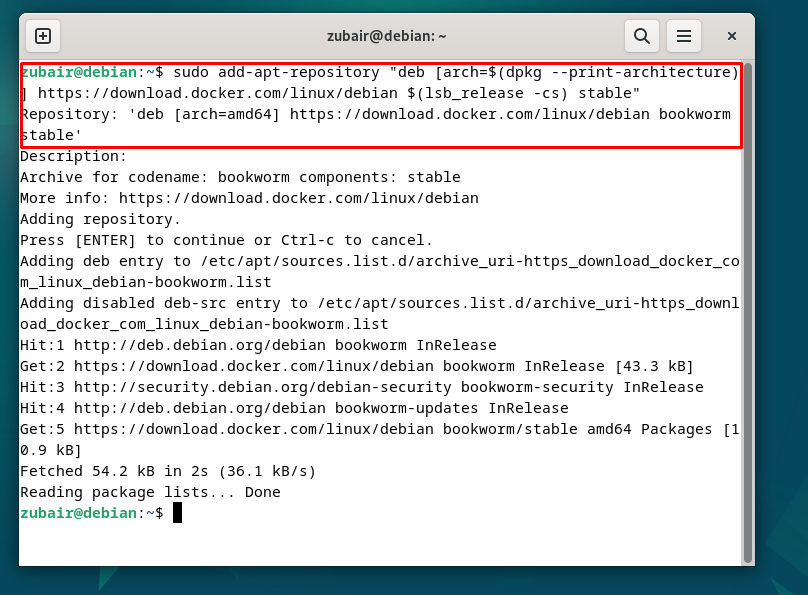Open the hamburger menu
The image size is (808, 595).
(x=684, y=36)
